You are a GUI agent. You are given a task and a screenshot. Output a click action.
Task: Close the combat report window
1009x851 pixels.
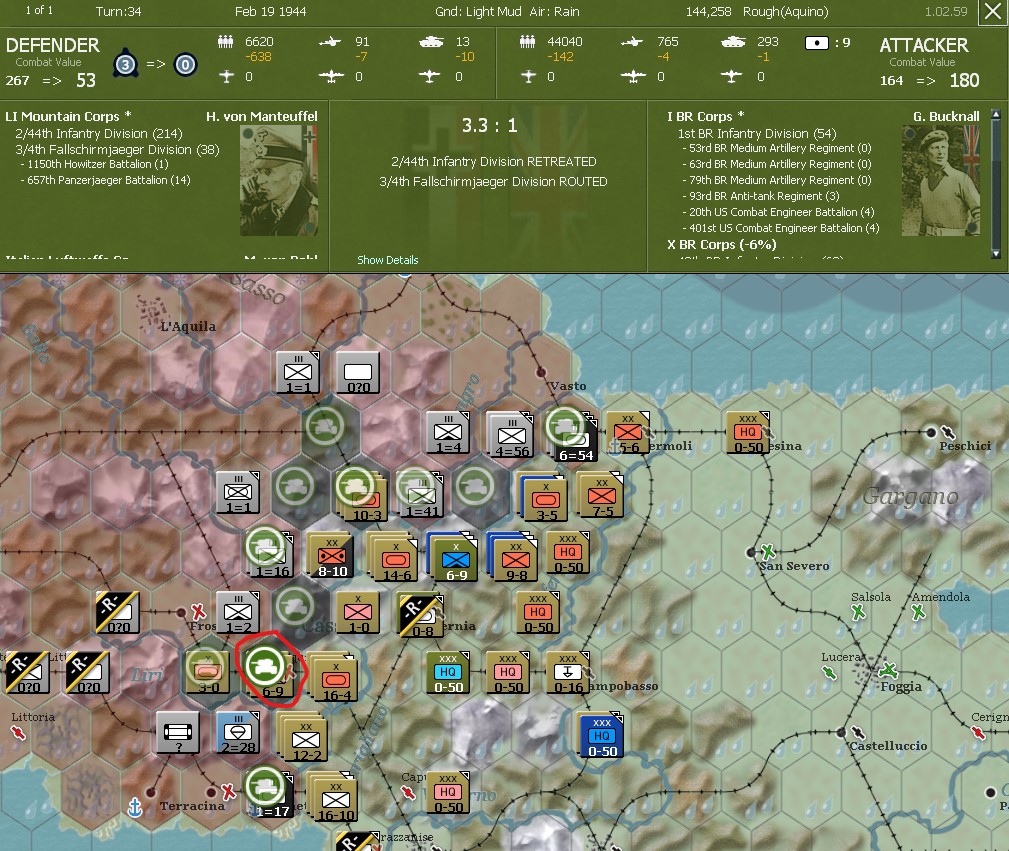994,12
